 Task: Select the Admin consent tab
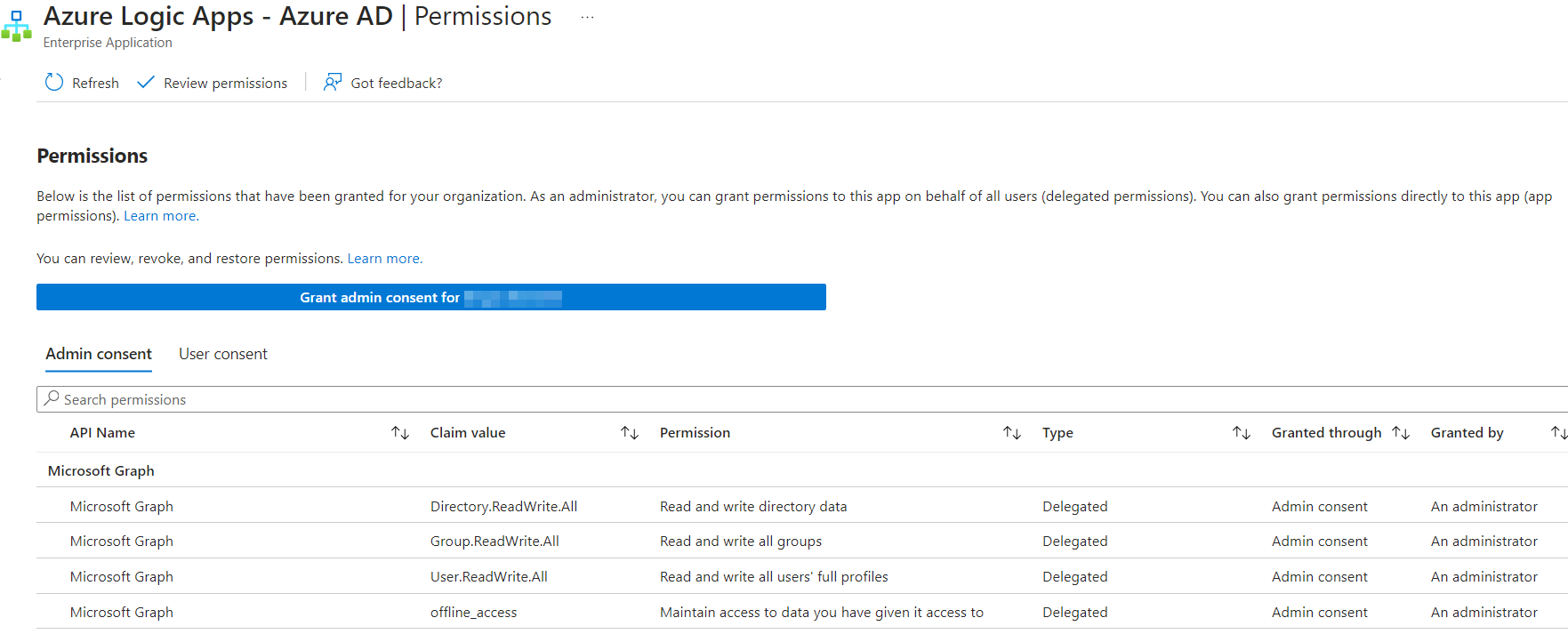[x=99, y=354]
